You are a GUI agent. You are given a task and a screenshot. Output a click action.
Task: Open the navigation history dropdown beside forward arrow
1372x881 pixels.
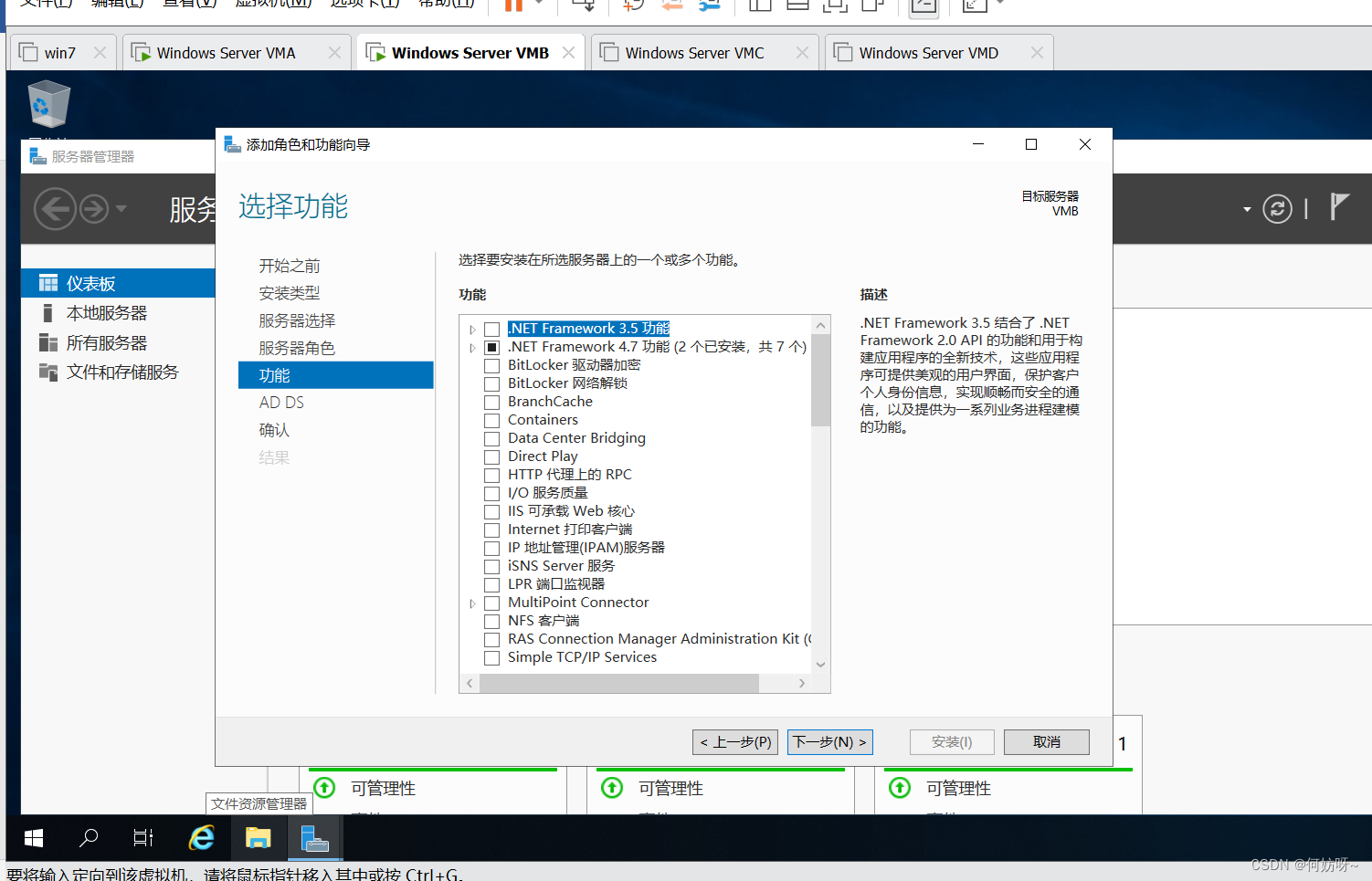click(121, 208)
